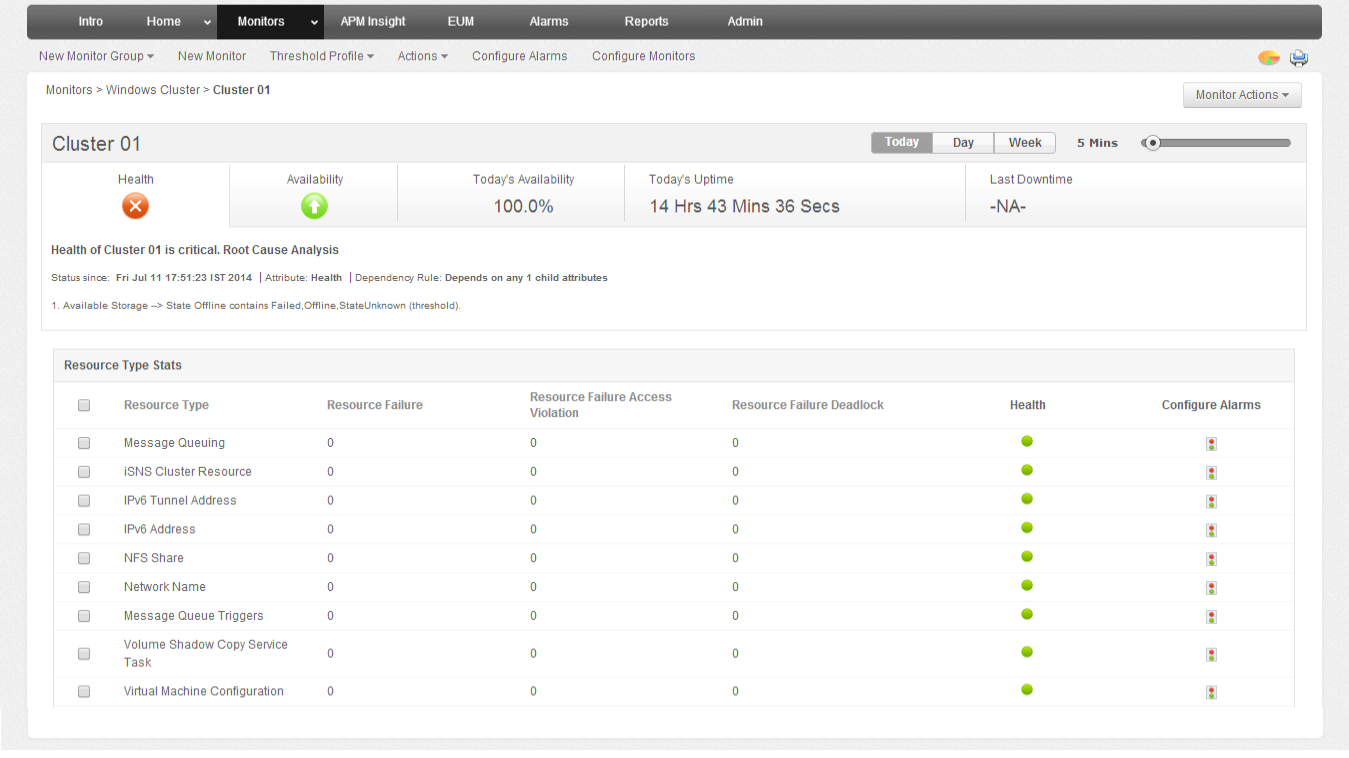Open the Threshold Profile dropdown
The width and height of the screenshot is (1349, 758).
322,56
